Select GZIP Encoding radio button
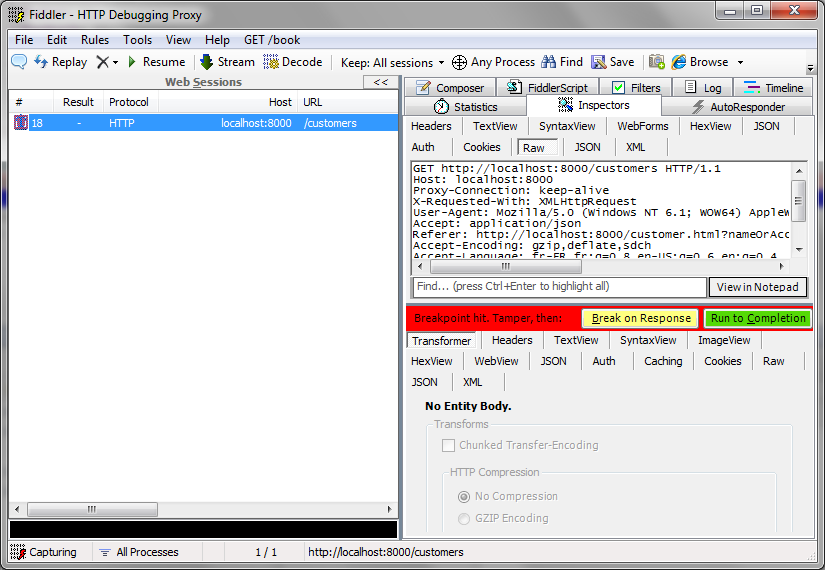This screenshot has height=570, width=825. [464, 518]
